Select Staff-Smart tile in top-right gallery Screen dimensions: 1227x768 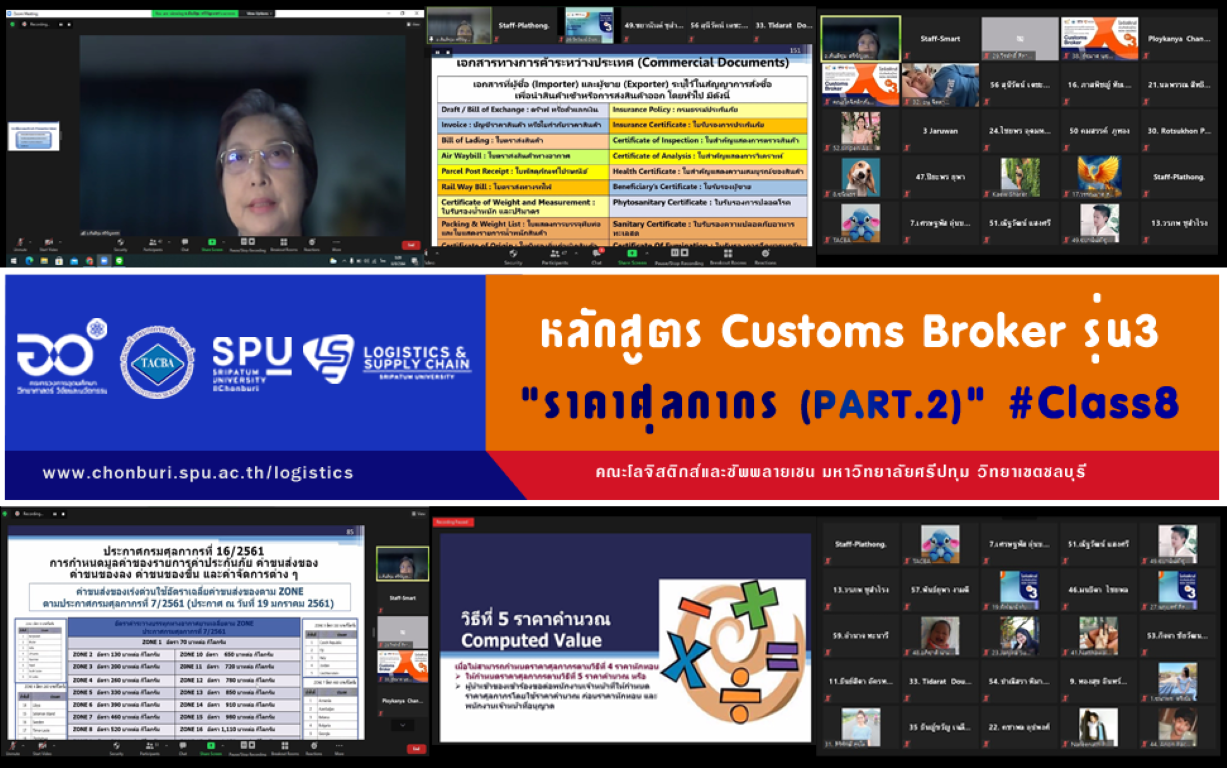pyautogui.click(x=940, y=38)
